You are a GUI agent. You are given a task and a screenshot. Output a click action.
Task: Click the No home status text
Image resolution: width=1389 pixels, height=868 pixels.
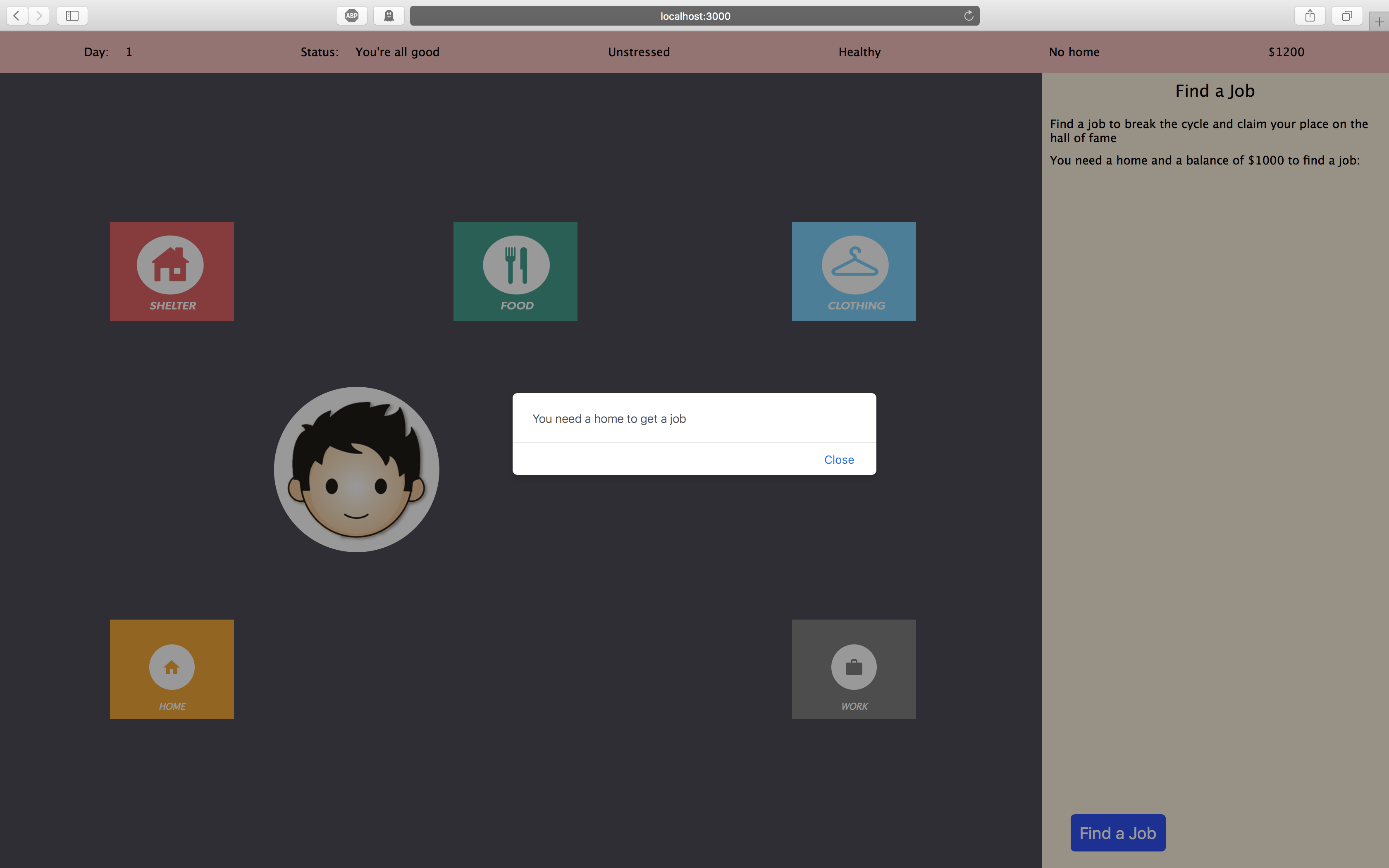tap(1073, 52)
